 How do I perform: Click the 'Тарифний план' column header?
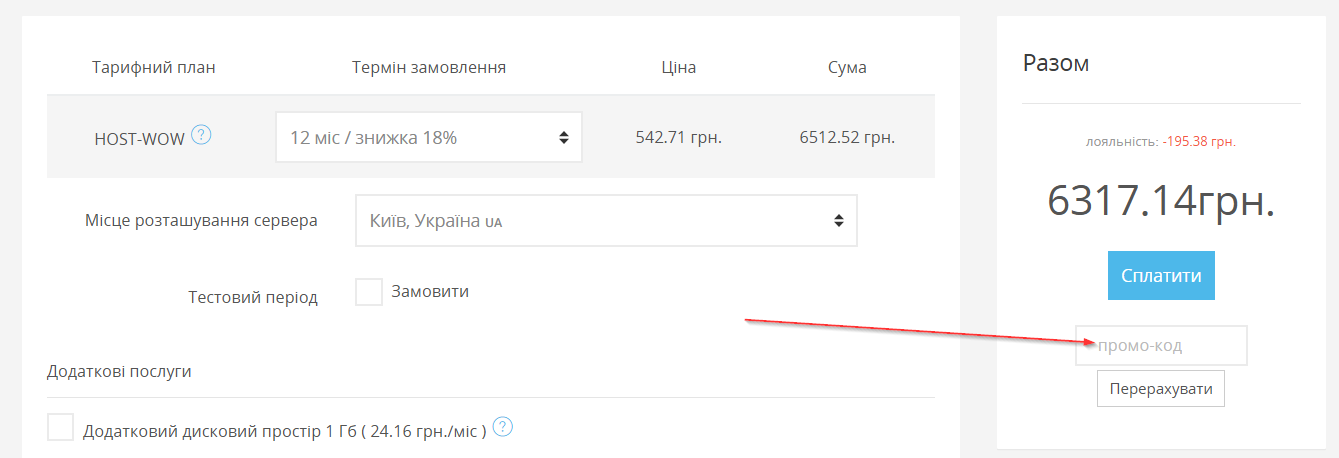pos(154,68)
